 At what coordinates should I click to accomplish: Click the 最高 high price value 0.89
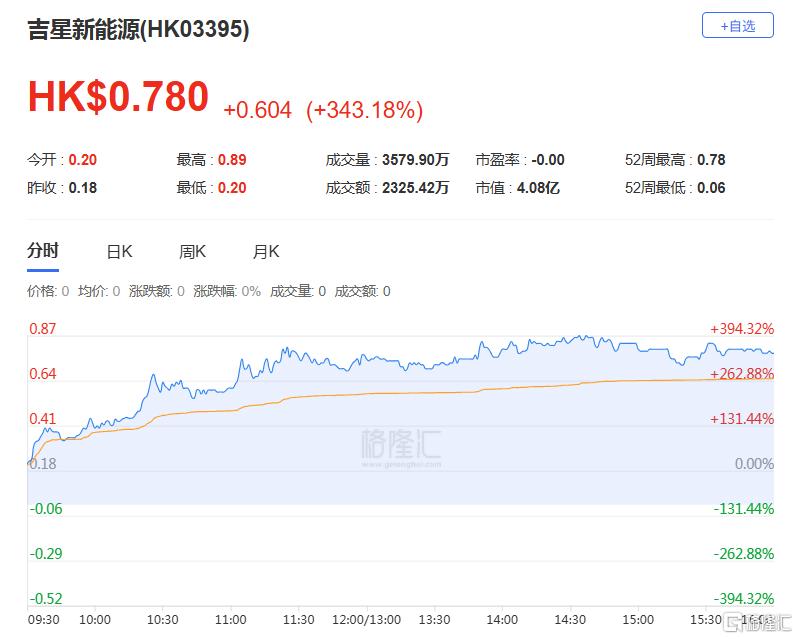point(231,160)
